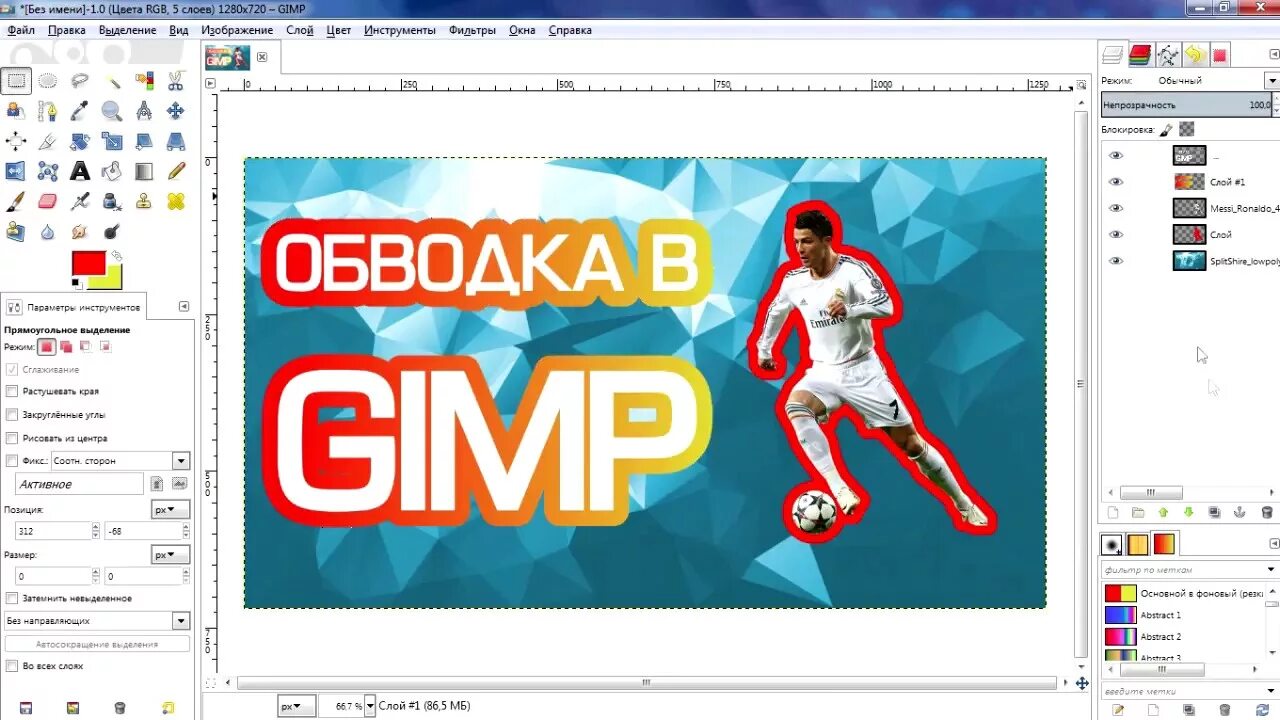This screenshot has width=1280, height=720.
Task: Hide the layer named Слой
Action: (x=1116, y=234)
